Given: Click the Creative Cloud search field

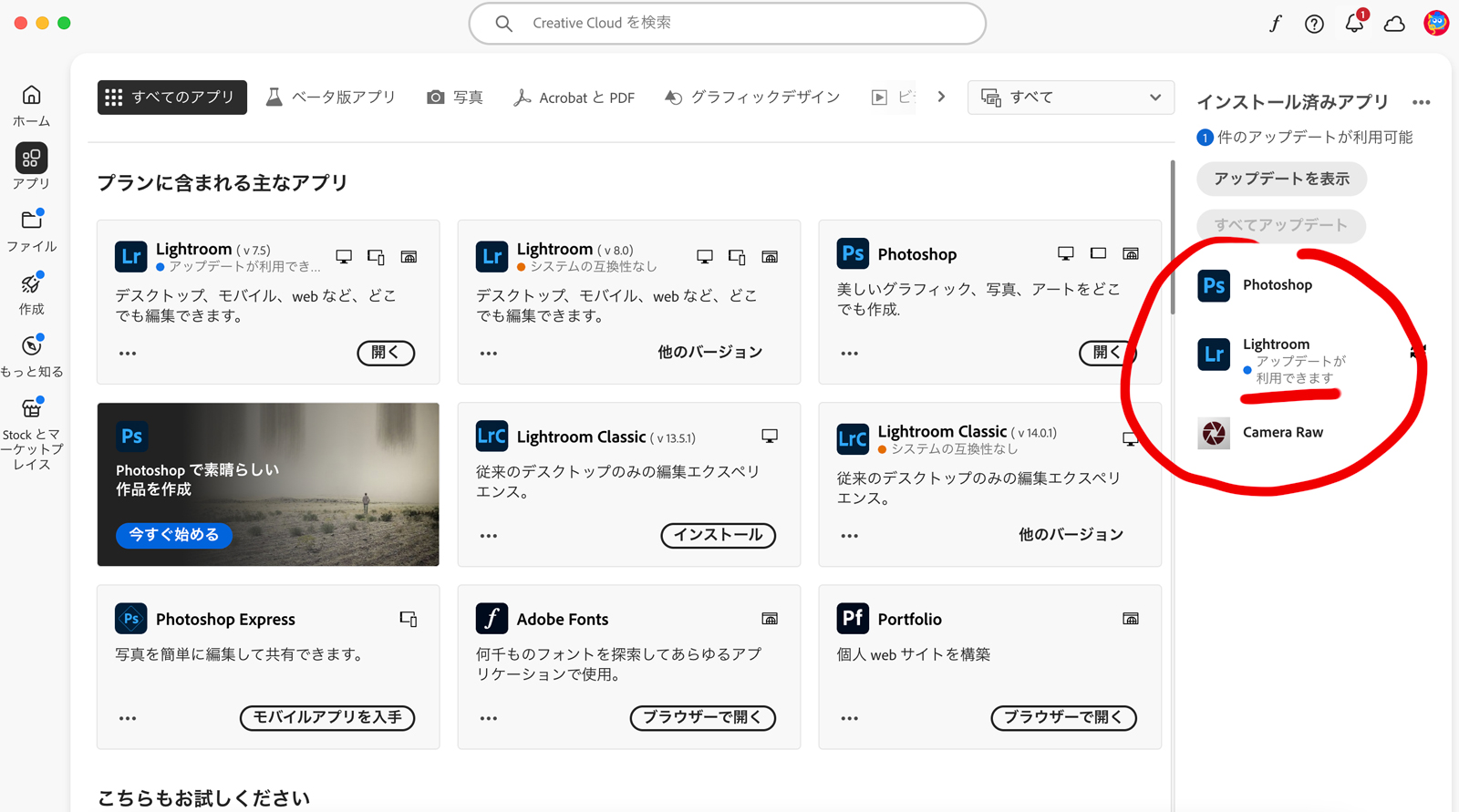Looking at the screenshot, I should [x=727, y=24].
